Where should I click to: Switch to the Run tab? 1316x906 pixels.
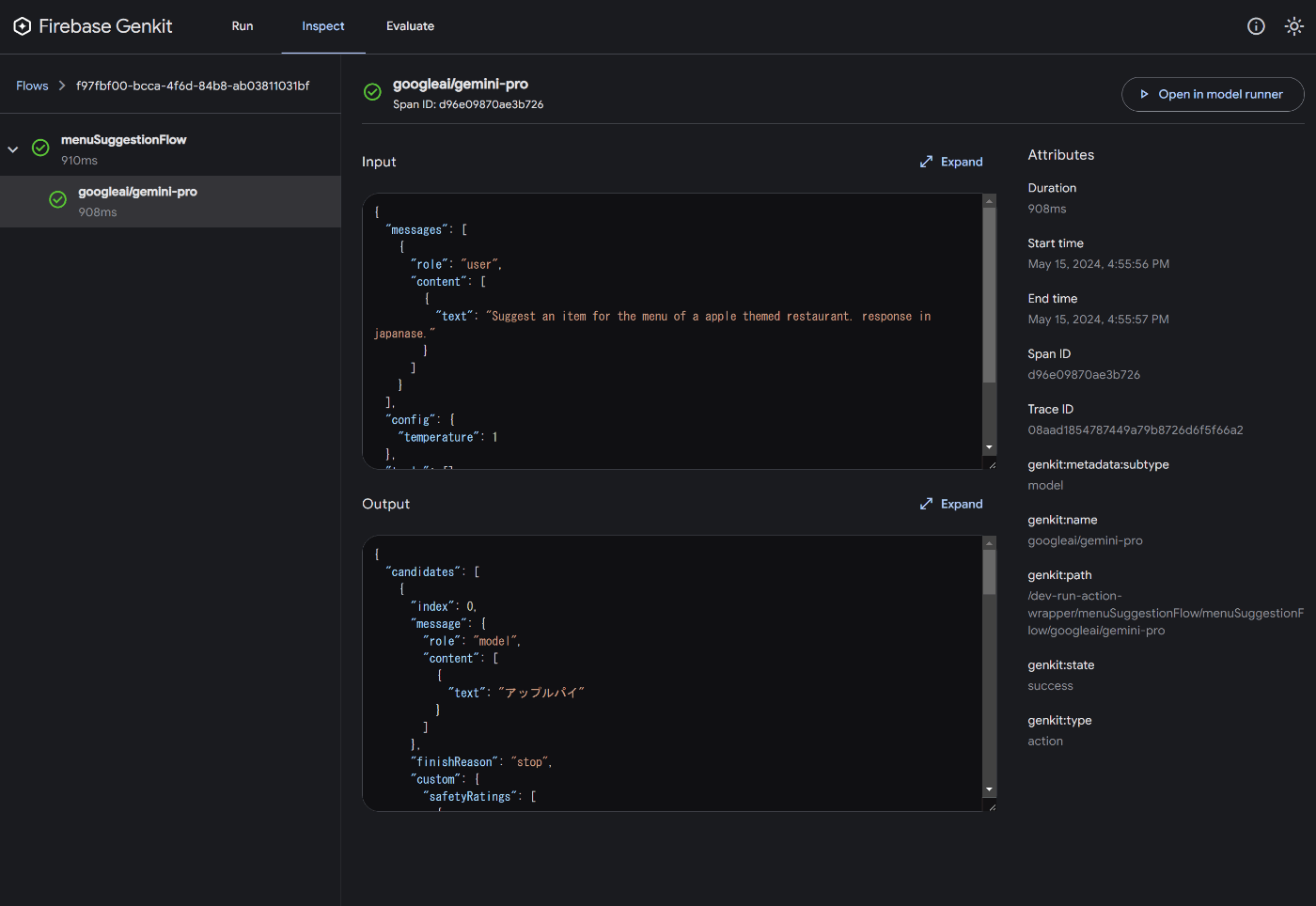tap(243, 26)
